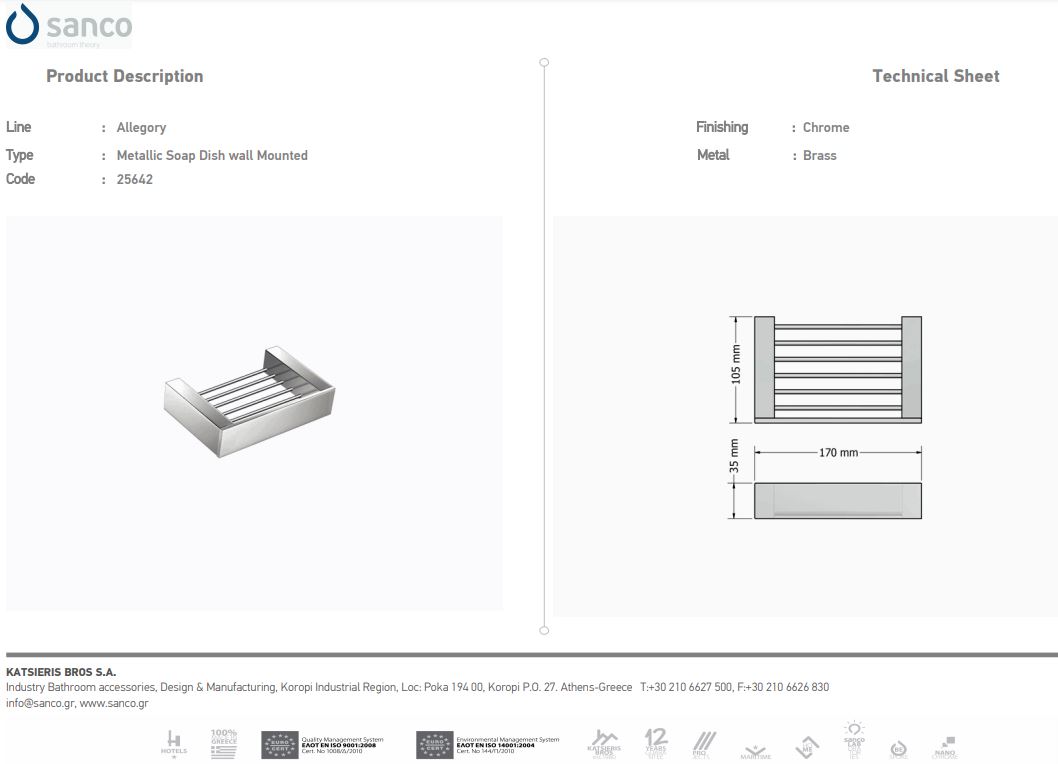
Task: Click the top-view technical drawing
Action: tap(837, 367)
